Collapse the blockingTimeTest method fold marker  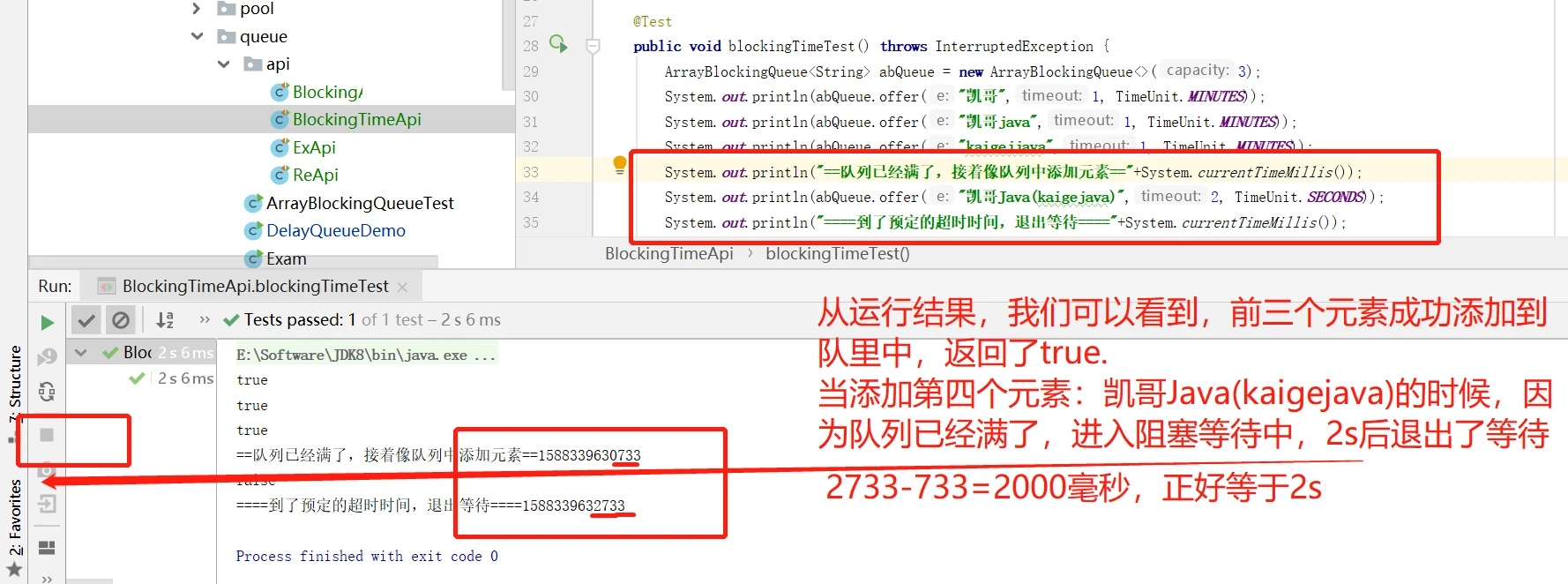pos(594,46)
